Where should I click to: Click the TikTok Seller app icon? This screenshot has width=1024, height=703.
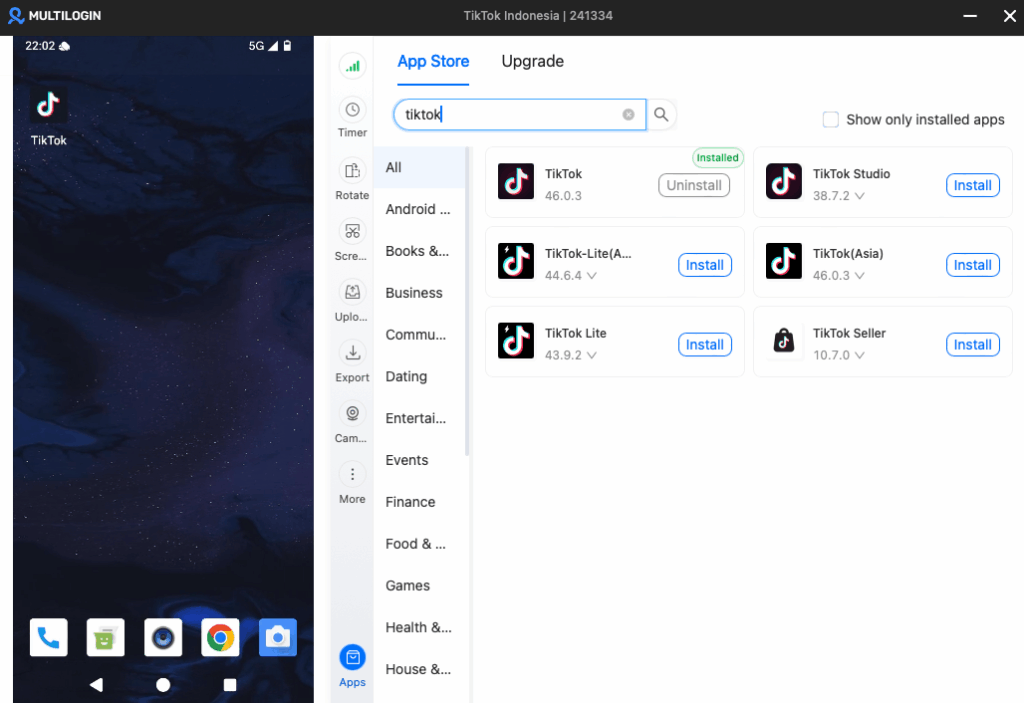(x=784, y=340)
